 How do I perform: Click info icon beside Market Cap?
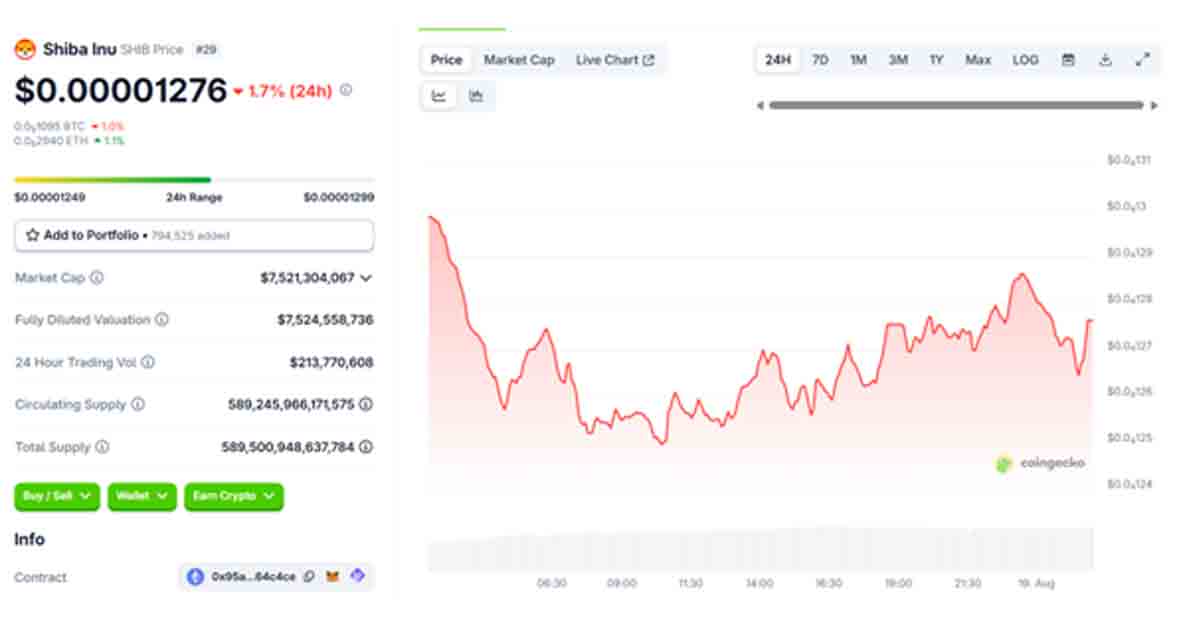coord(97,278)
